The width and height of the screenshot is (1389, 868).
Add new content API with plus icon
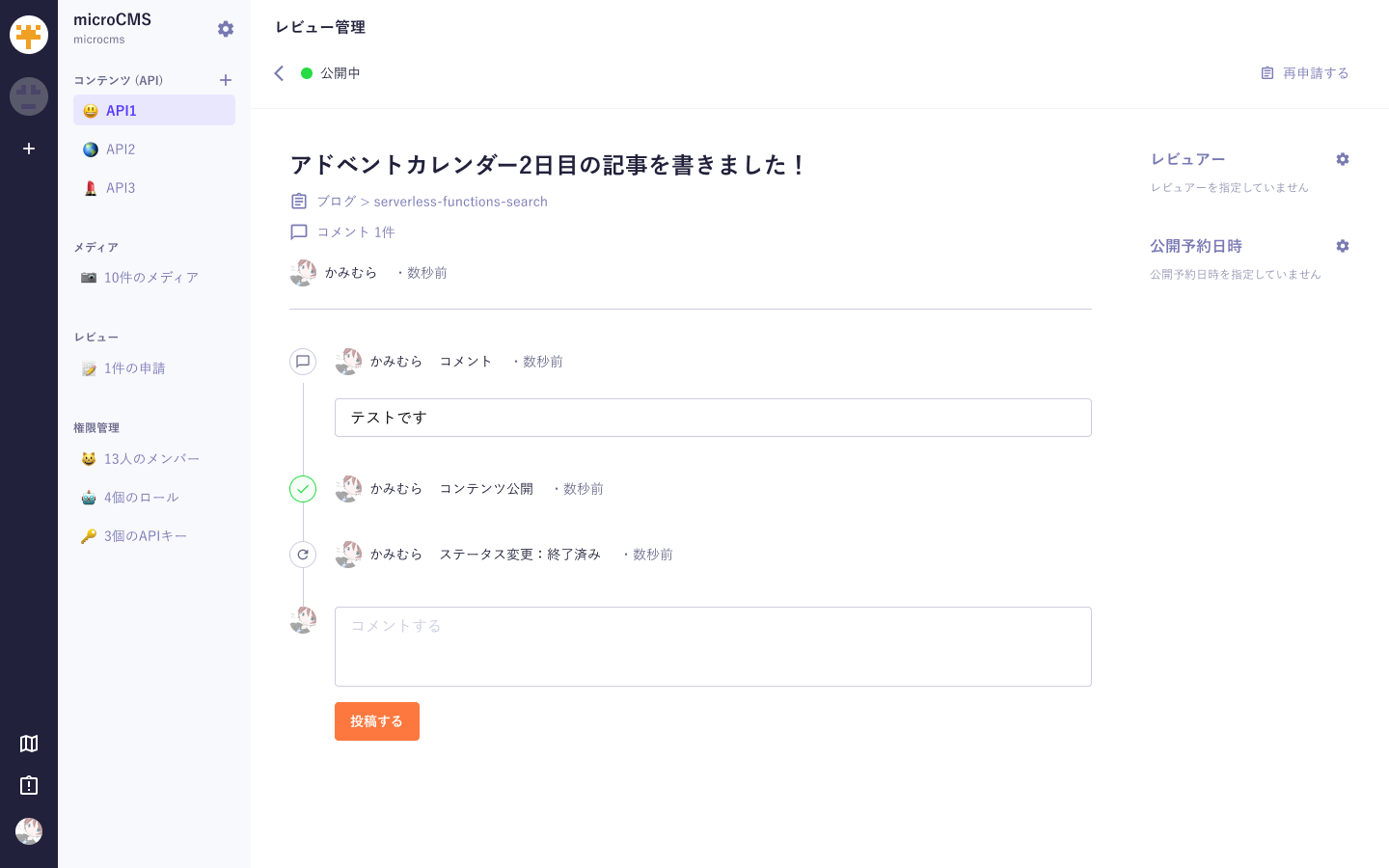pyautogui.click(x=226, y=80)
